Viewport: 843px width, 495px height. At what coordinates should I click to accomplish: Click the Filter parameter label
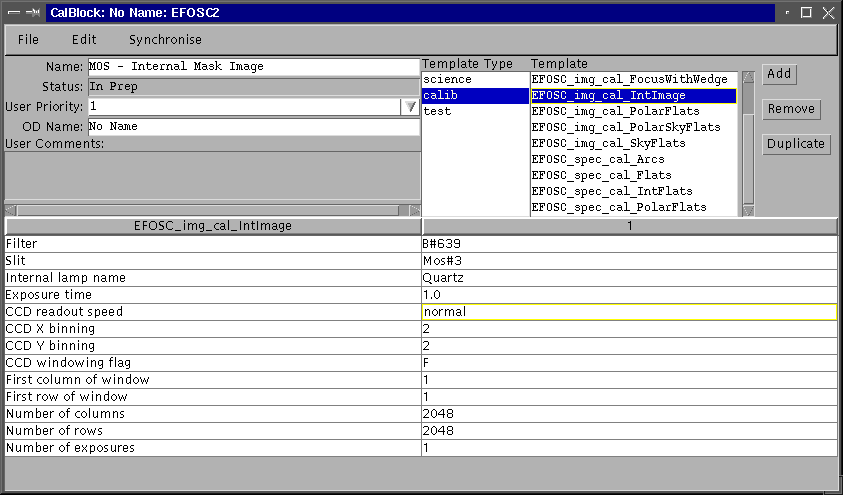point(22,244)
